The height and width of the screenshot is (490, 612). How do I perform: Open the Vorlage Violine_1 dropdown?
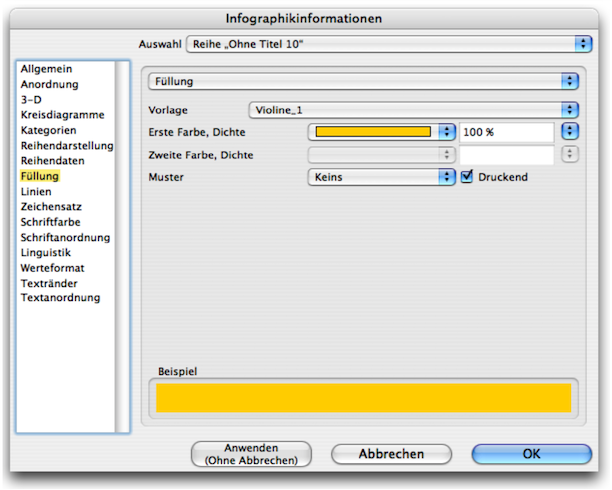(x=413, y=110)
